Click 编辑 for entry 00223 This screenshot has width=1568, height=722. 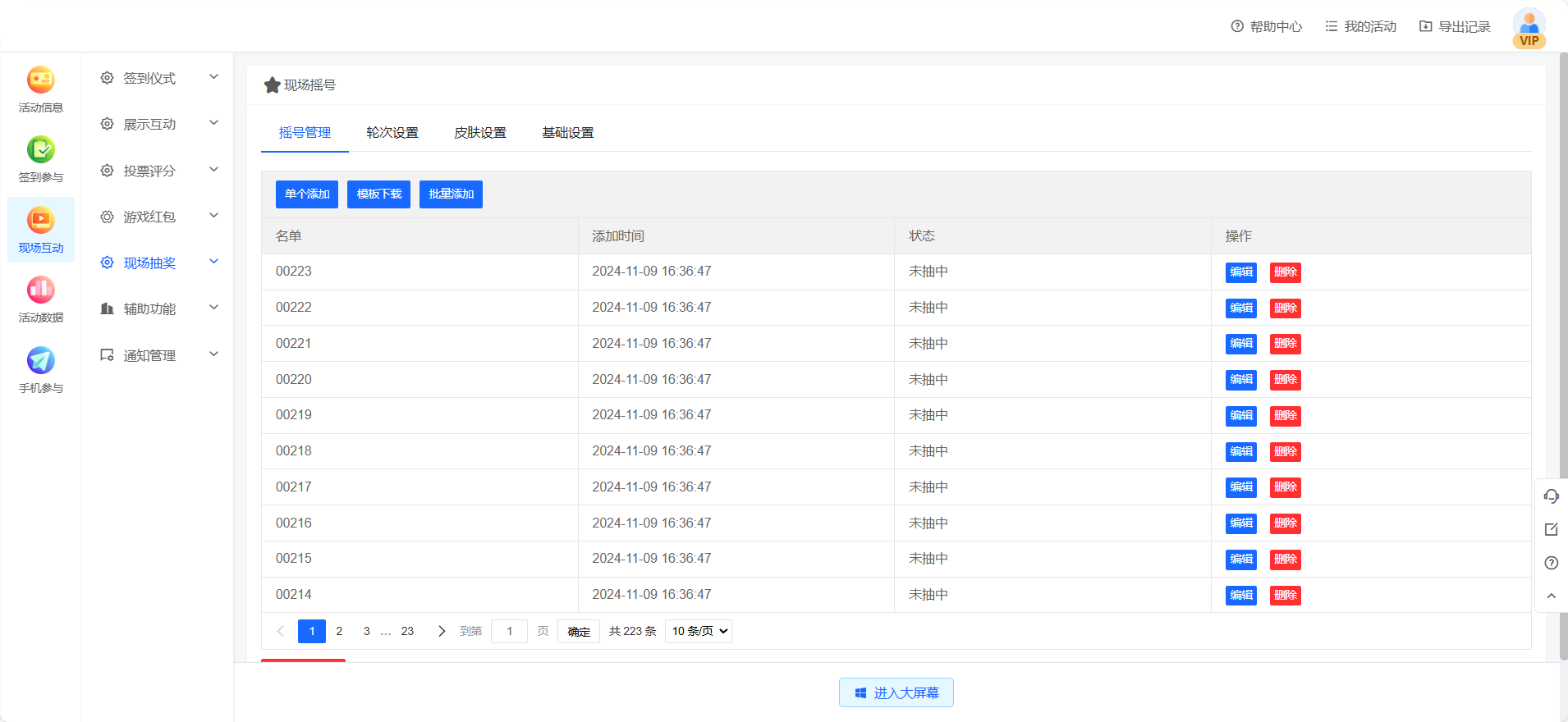click(1240, 272)
